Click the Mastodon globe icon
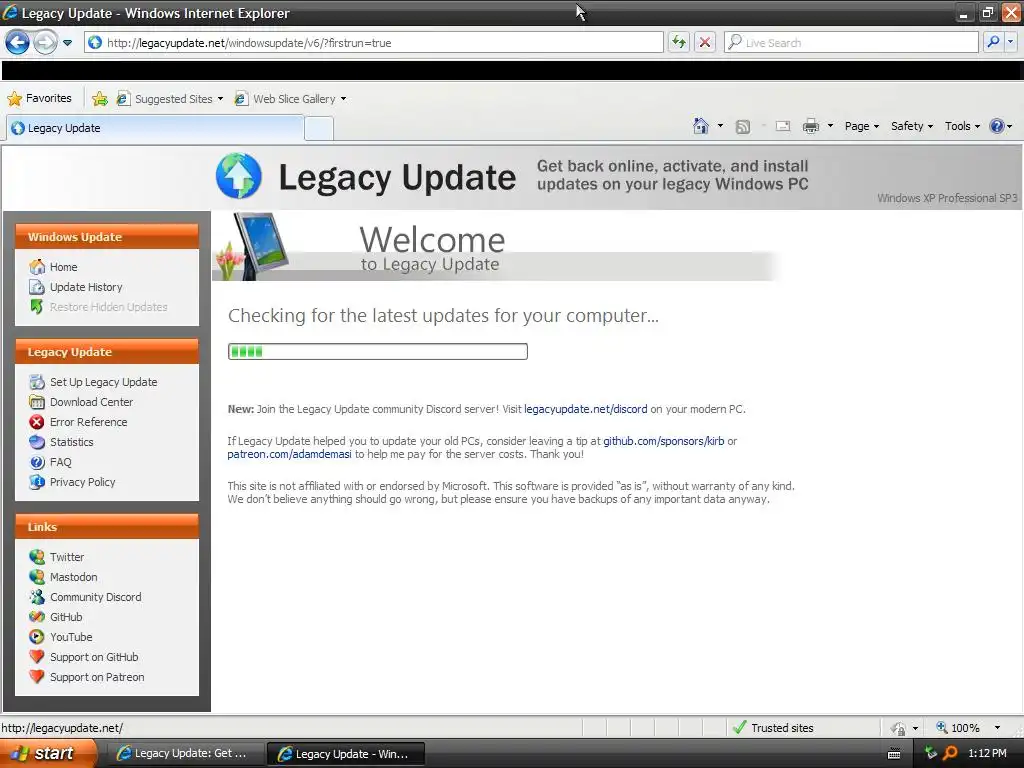Image resolution: width=1024 pixels, height=768 pixels. tap(37, 577)
